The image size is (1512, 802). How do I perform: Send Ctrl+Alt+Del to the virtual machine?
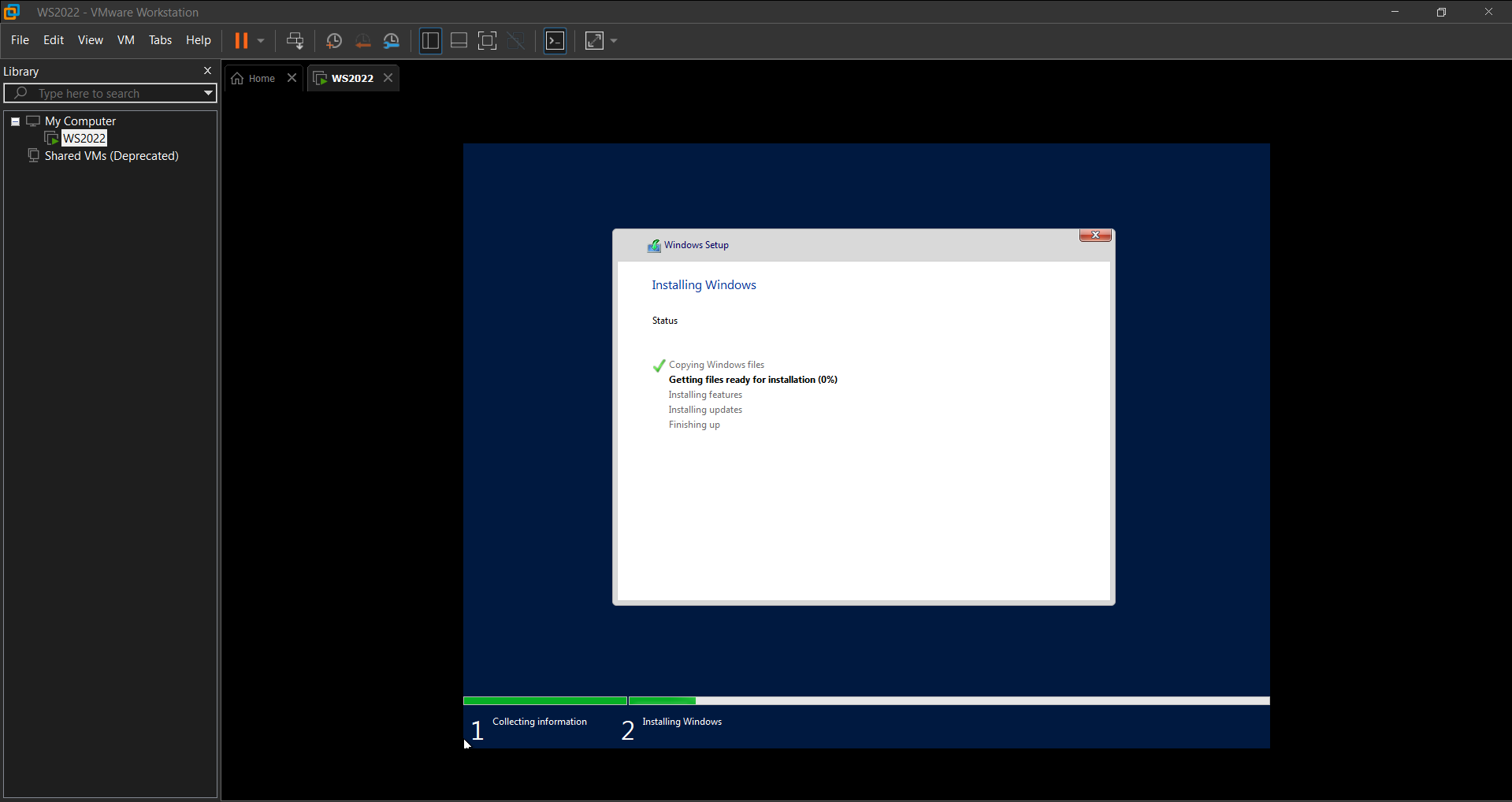click(295, 41)
